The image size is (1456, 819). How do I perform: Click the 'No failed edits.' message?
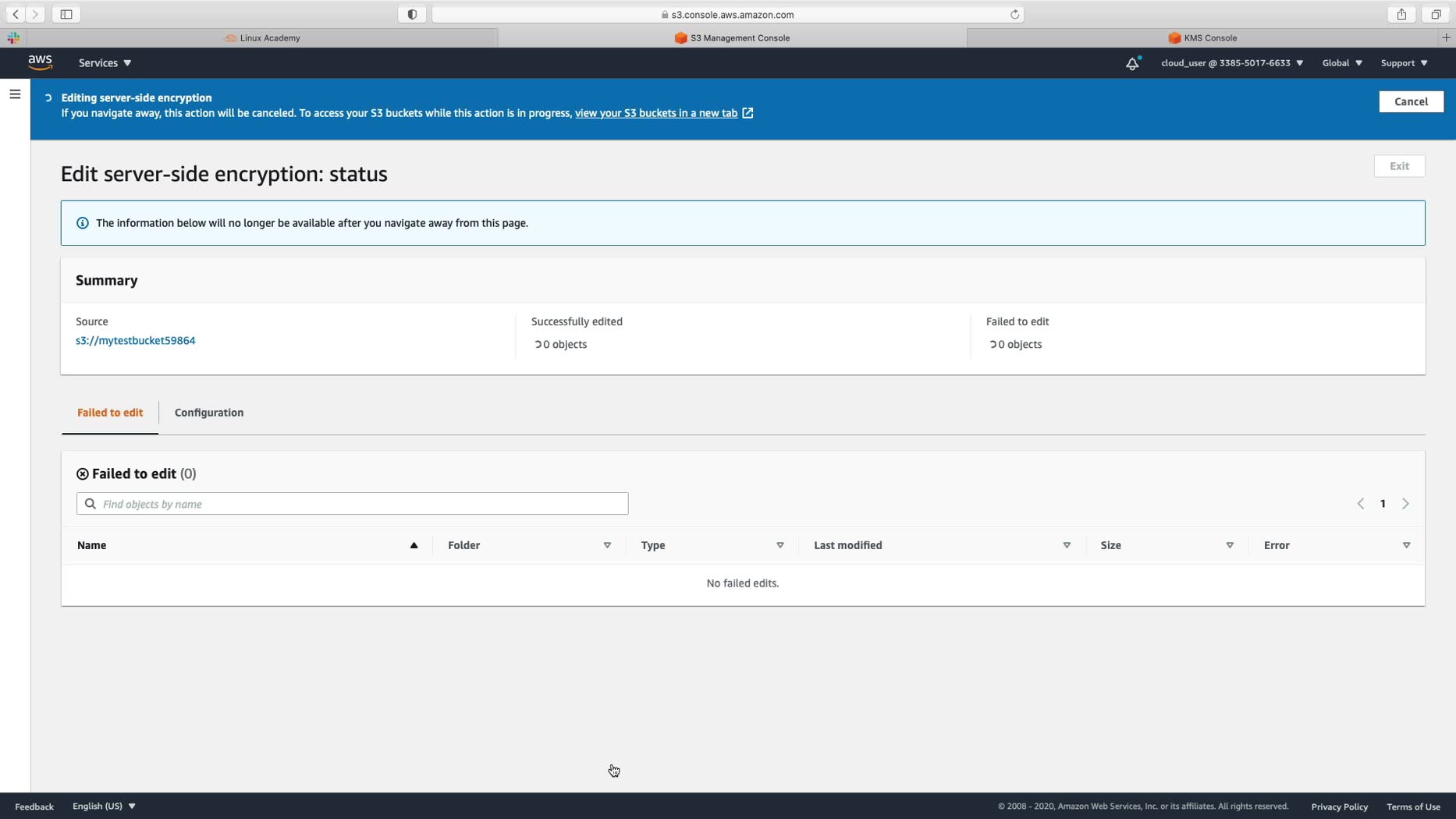pyautogui.click(x=742, y=583)
